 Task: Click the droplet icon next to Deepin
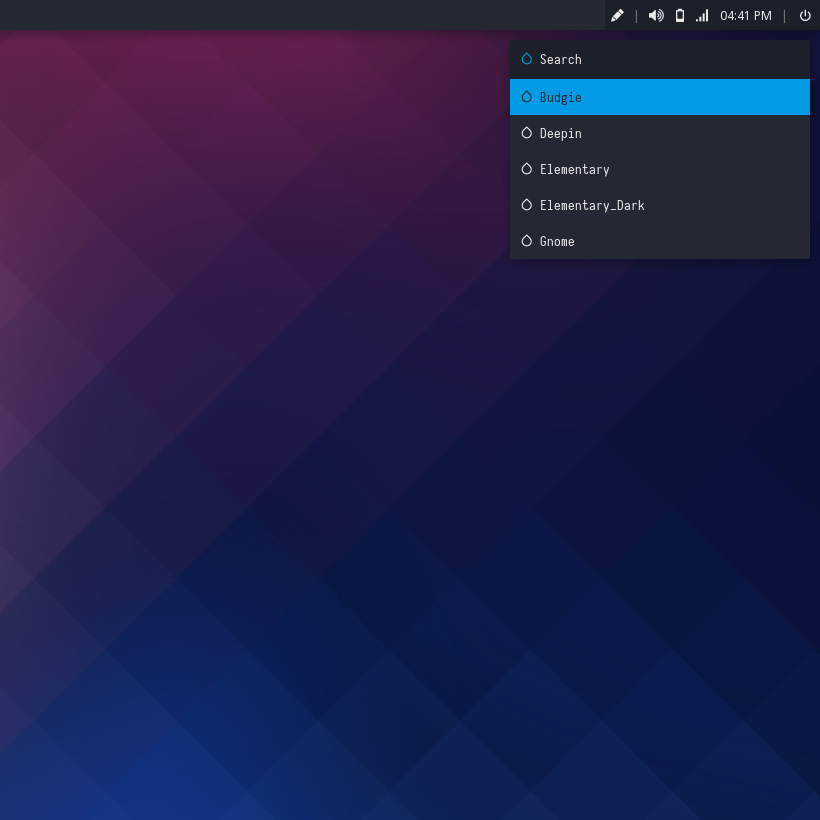pos(527,133)
